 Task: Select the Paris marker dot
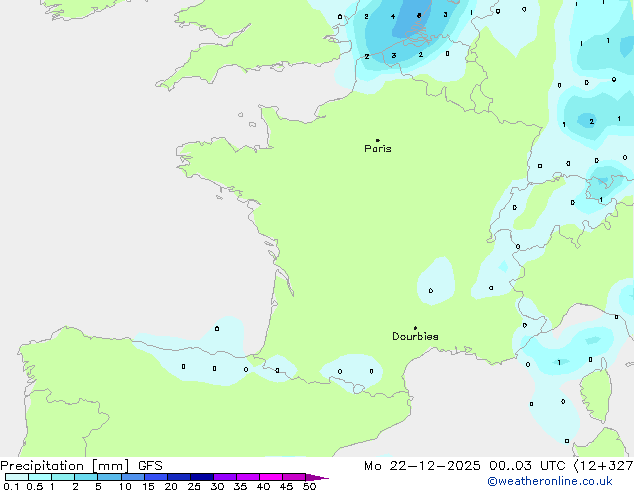pyautogui.click(x=378, y=140)
